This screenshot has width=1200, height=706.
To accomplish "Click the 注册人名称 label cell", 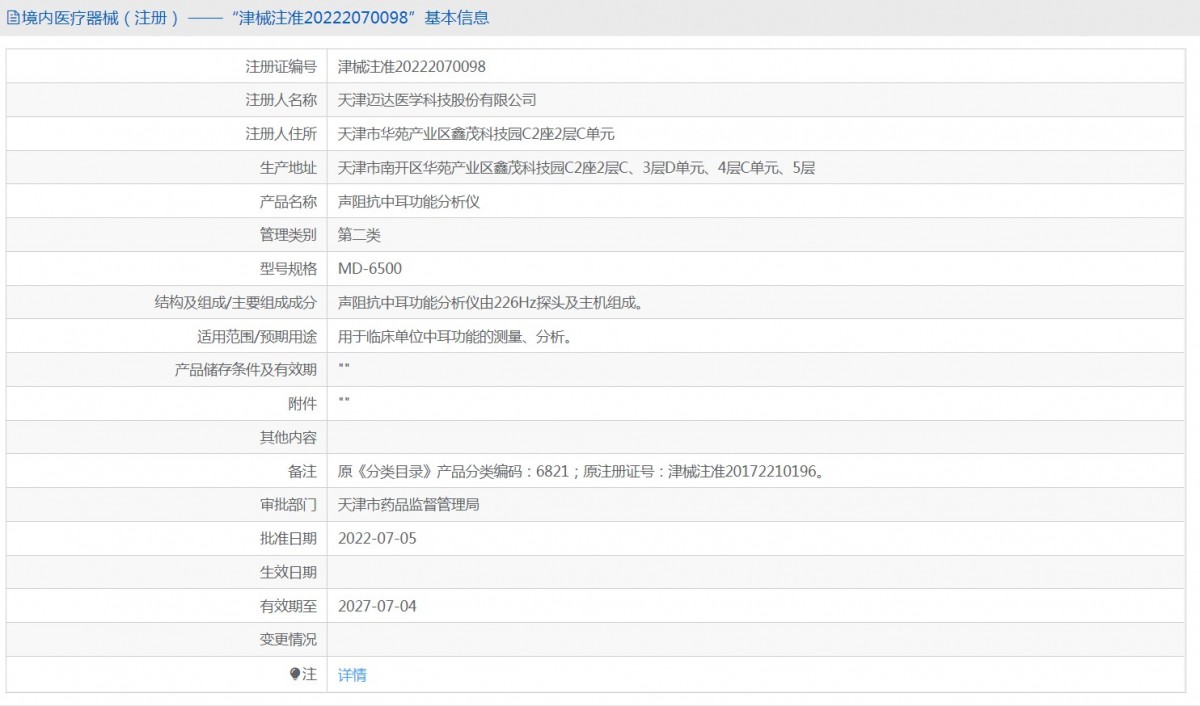I will click(167, 100).
